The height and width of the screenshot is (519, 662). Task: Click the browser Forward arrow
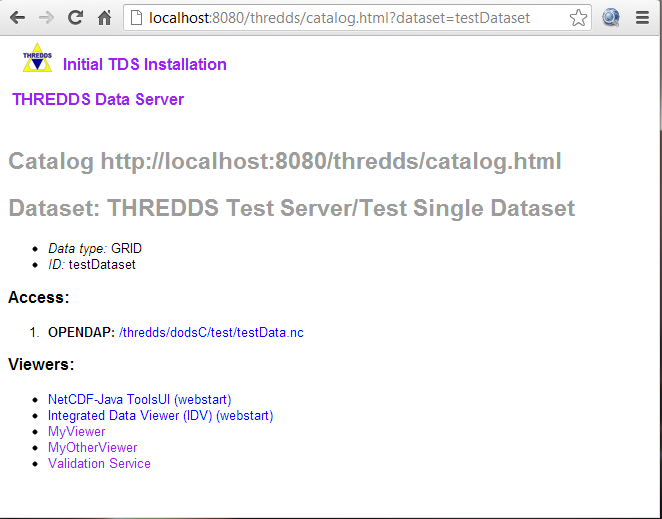(46, 18)
